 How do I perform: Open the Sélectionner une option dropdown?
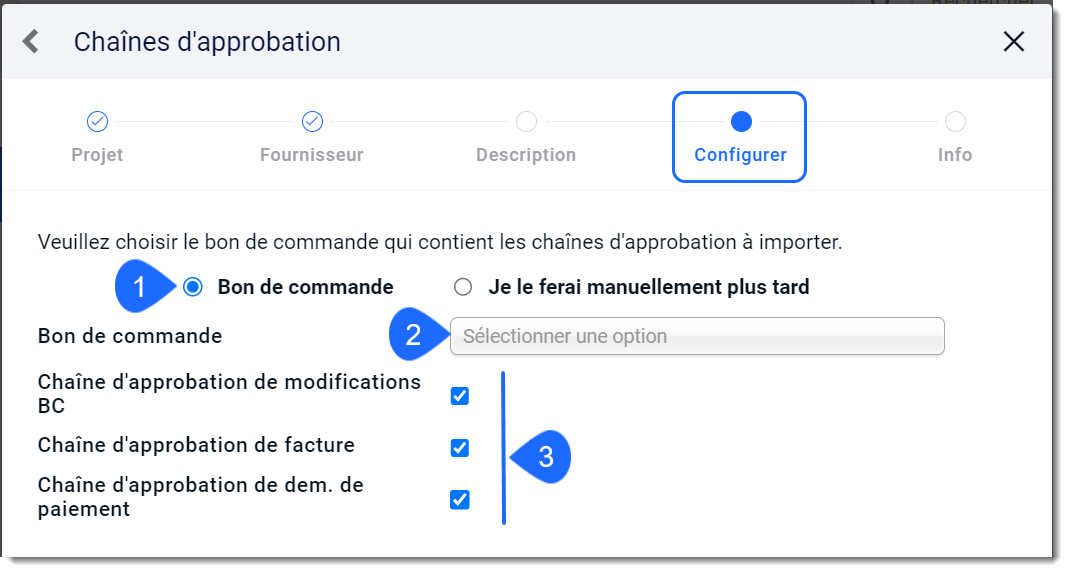697,336
